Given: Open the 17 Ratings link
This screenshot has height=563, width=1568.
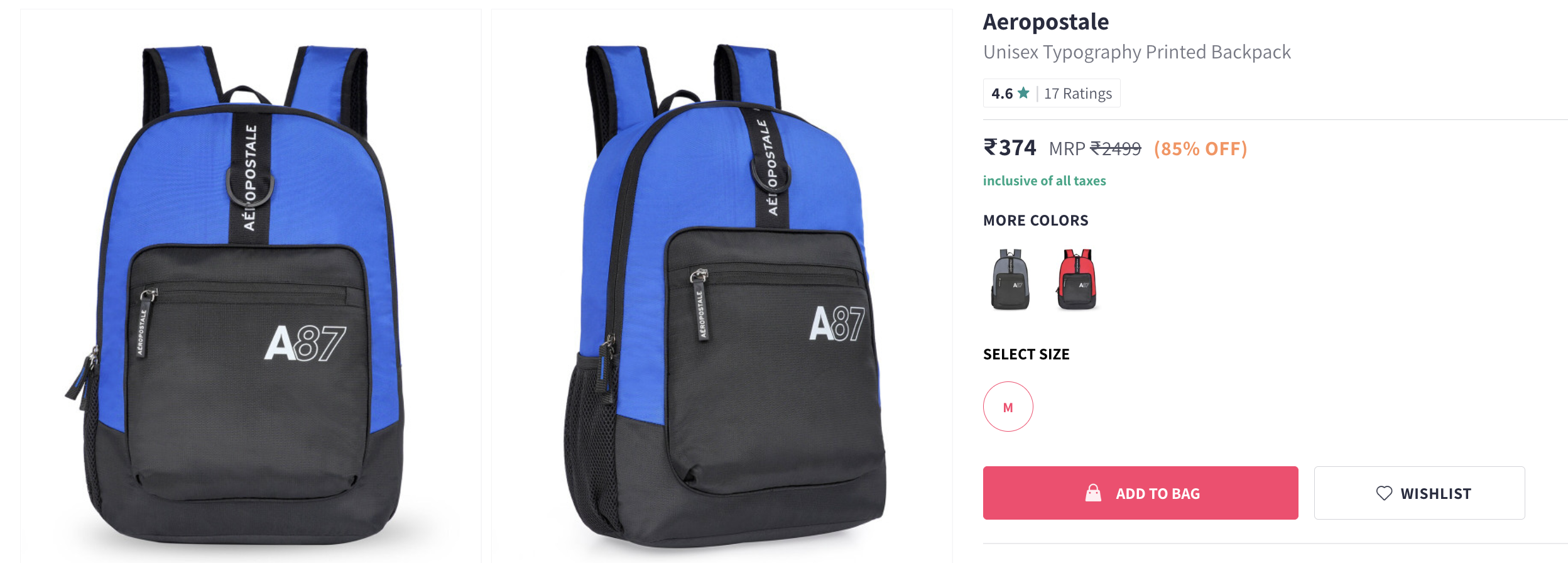Looking at the screenshot, I should coord(1078,94).
